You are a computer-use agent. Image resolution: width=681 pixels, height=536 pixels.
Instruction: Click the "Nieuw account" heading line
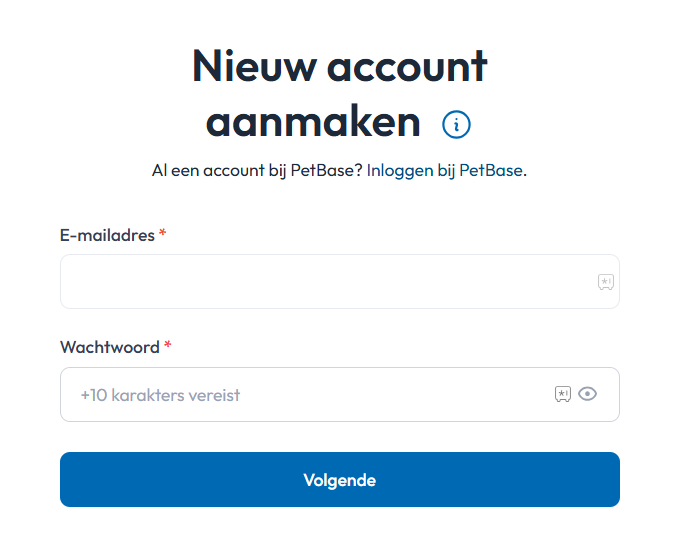(x=339, y=67)
